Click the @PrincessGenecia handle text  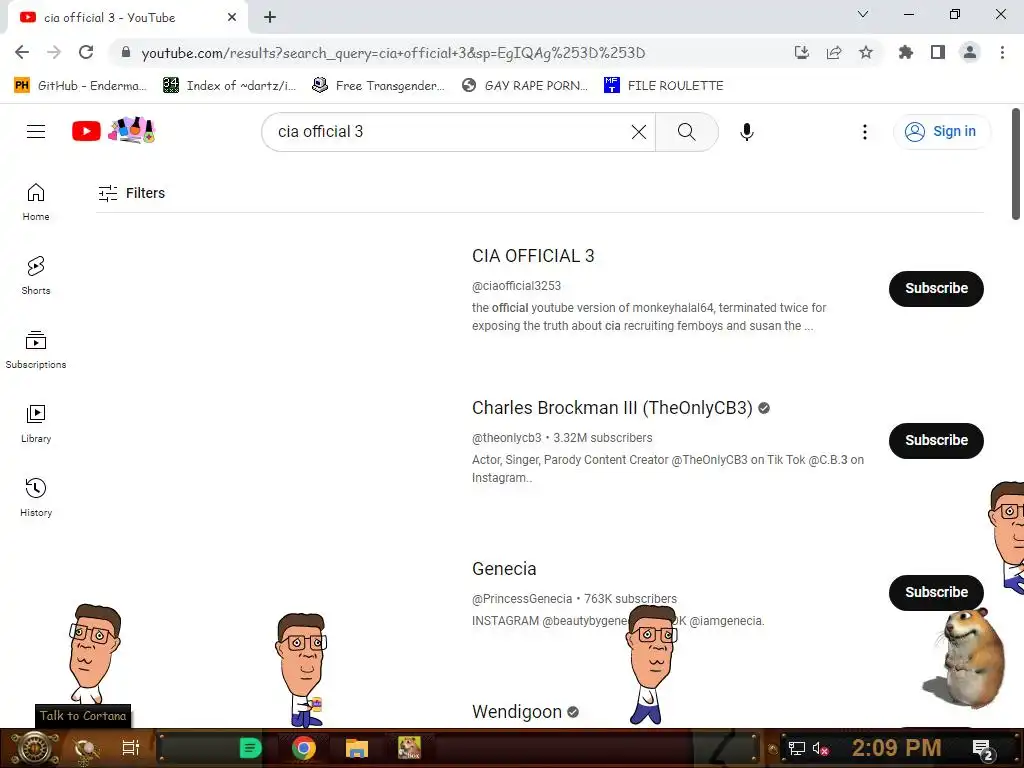[522, 599]
